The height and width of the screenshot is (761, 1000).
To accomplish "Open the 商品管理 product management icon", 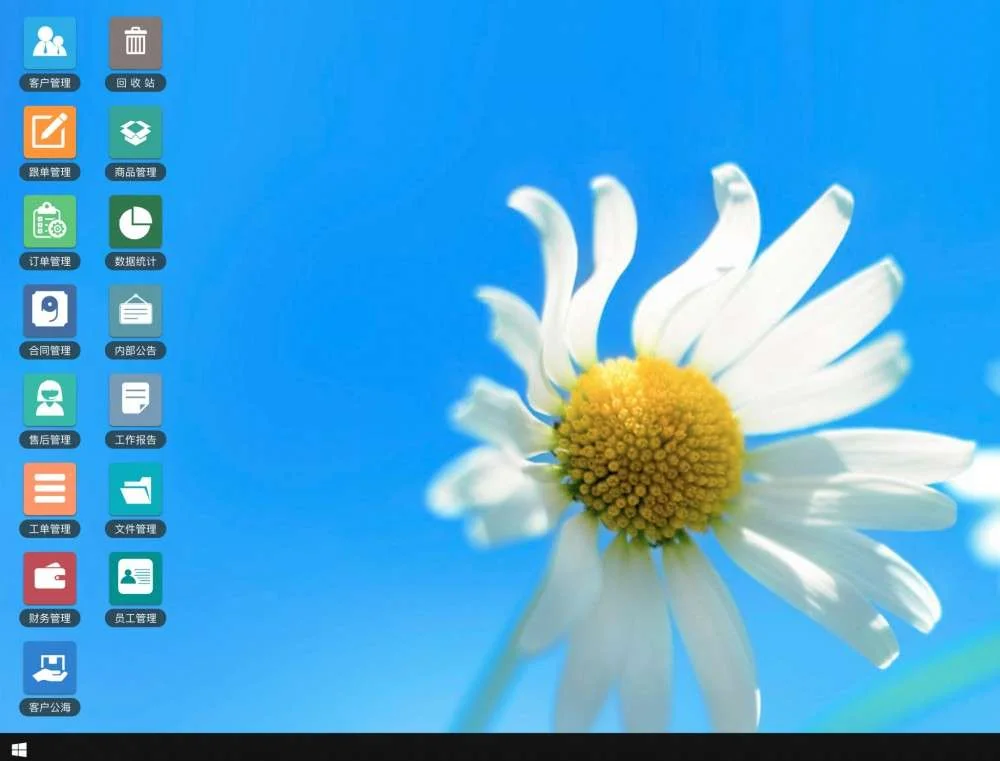I will coord(135,132).
